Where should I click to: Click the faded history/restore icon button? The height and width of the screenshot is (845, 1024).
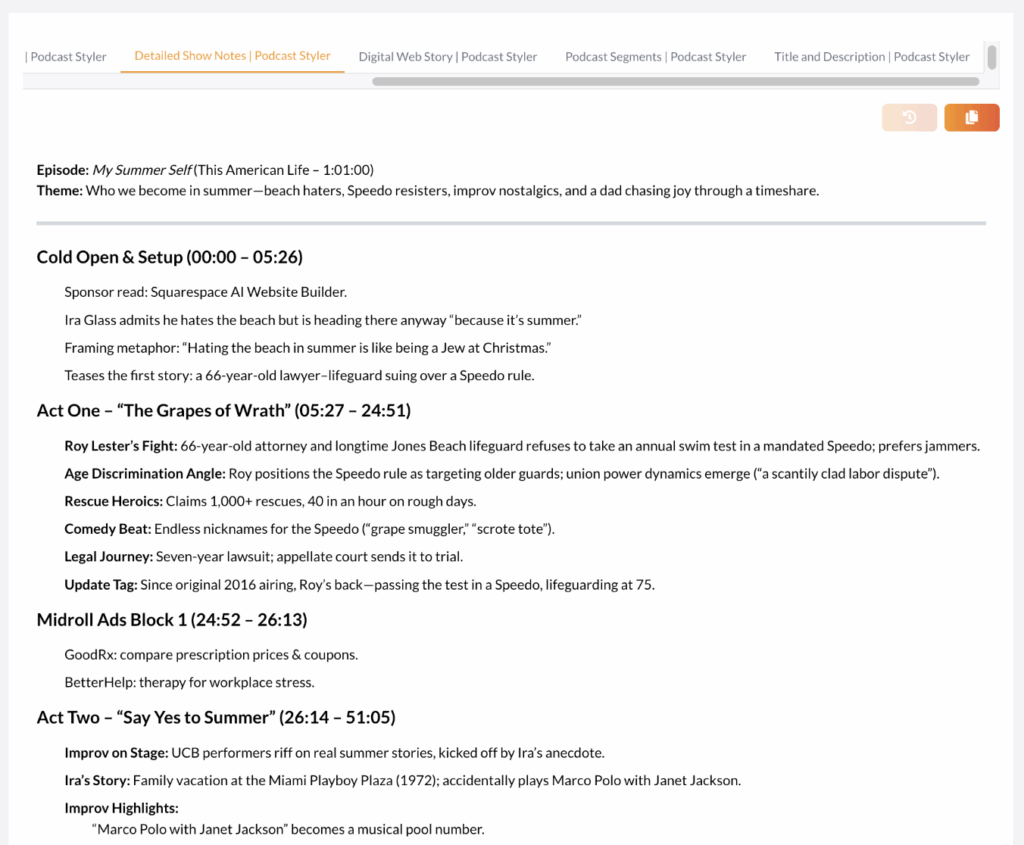[x=909, y=118]
